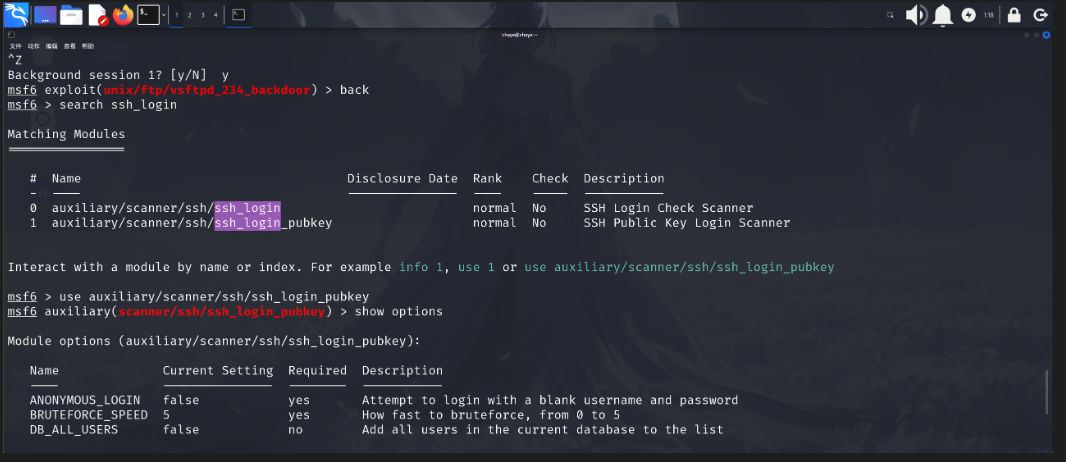Viewport: 1066px width, 462px height.
Task: Click the cyan 'info 1' example text
Action: point(424,267)
